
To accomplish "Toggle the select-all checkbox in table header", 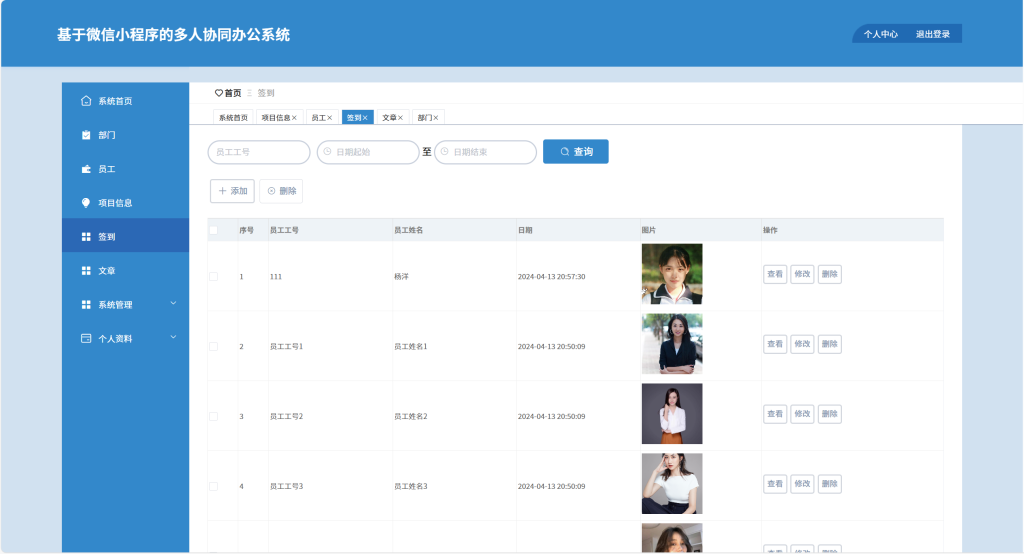I will click(x=214, y=230).
